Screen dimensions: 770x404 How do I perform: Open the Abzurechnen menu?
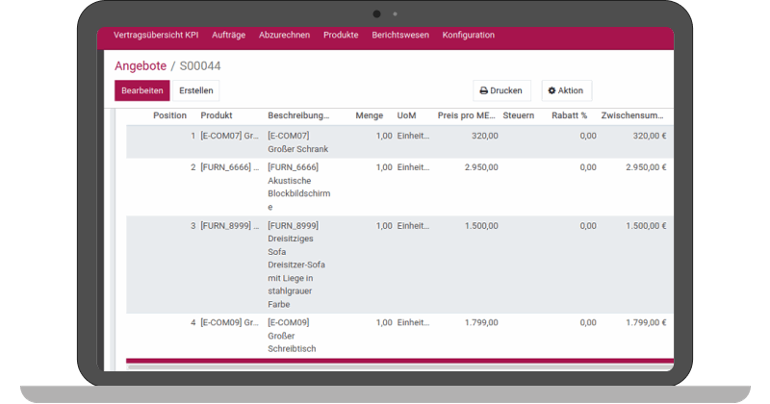click(284, 35)
